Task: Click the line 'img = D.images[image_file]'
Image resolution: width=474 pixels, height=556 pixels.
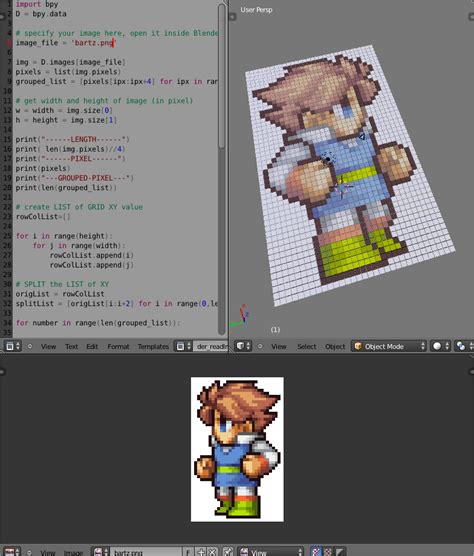Action: [x=70, y=62]
